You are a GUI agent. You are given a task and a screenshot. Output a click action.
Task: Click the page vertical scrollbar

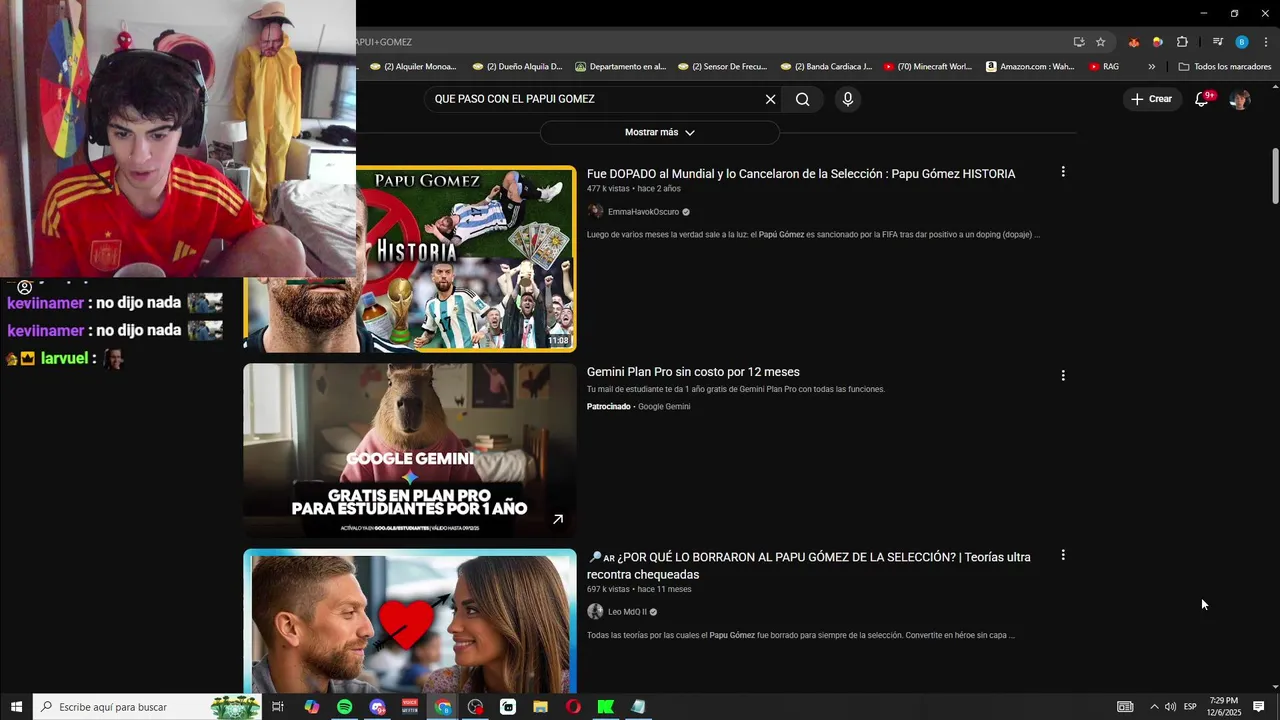point(1275,176)
